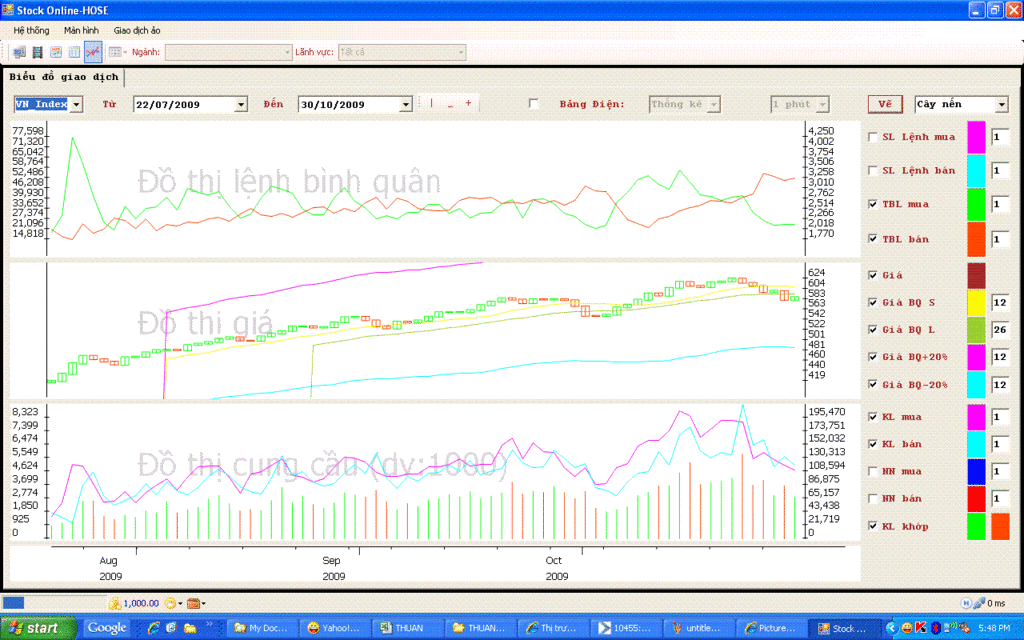Image resolution: width=1024 pixels, height=640 pixels.
Task: Show hidden tray icons arrow
Action: pyautogui.click(x=891, y=628)
